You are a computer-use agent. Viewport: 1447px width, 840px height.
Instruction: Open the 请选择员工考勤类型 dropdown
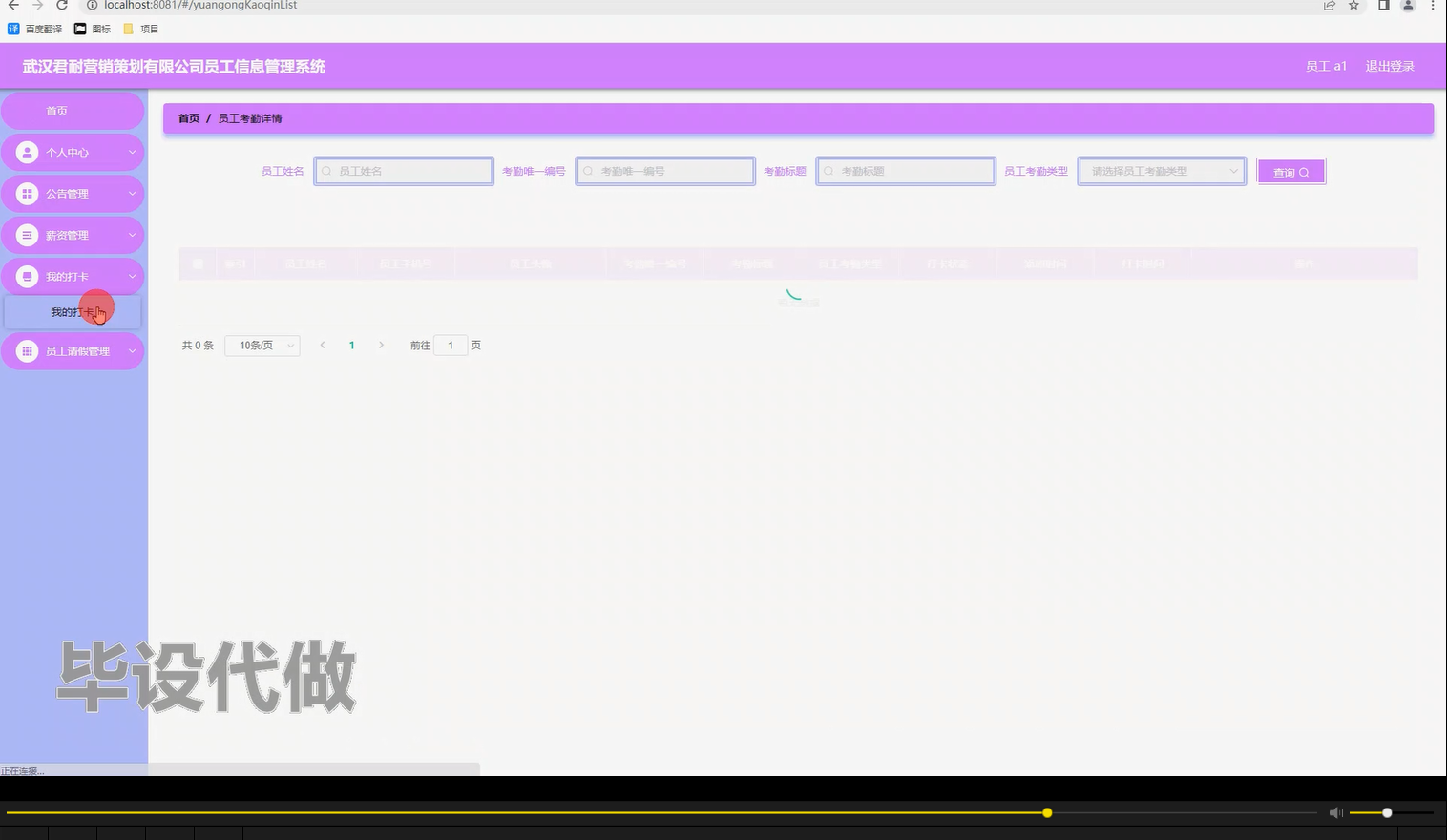tap(1161, 171)
